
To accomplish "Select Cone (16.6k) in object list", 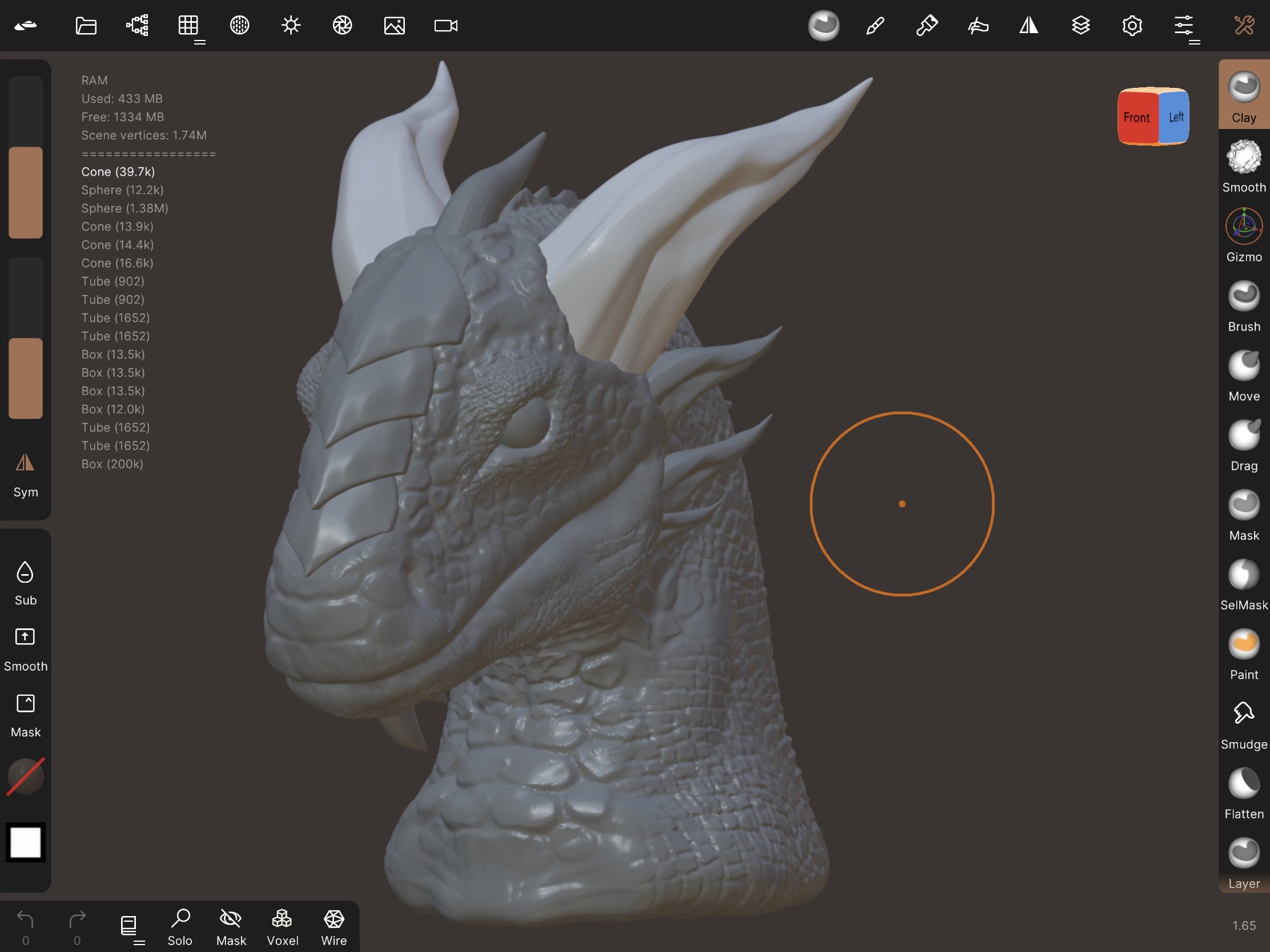I will pyautogui.click(x=117, y=263).
